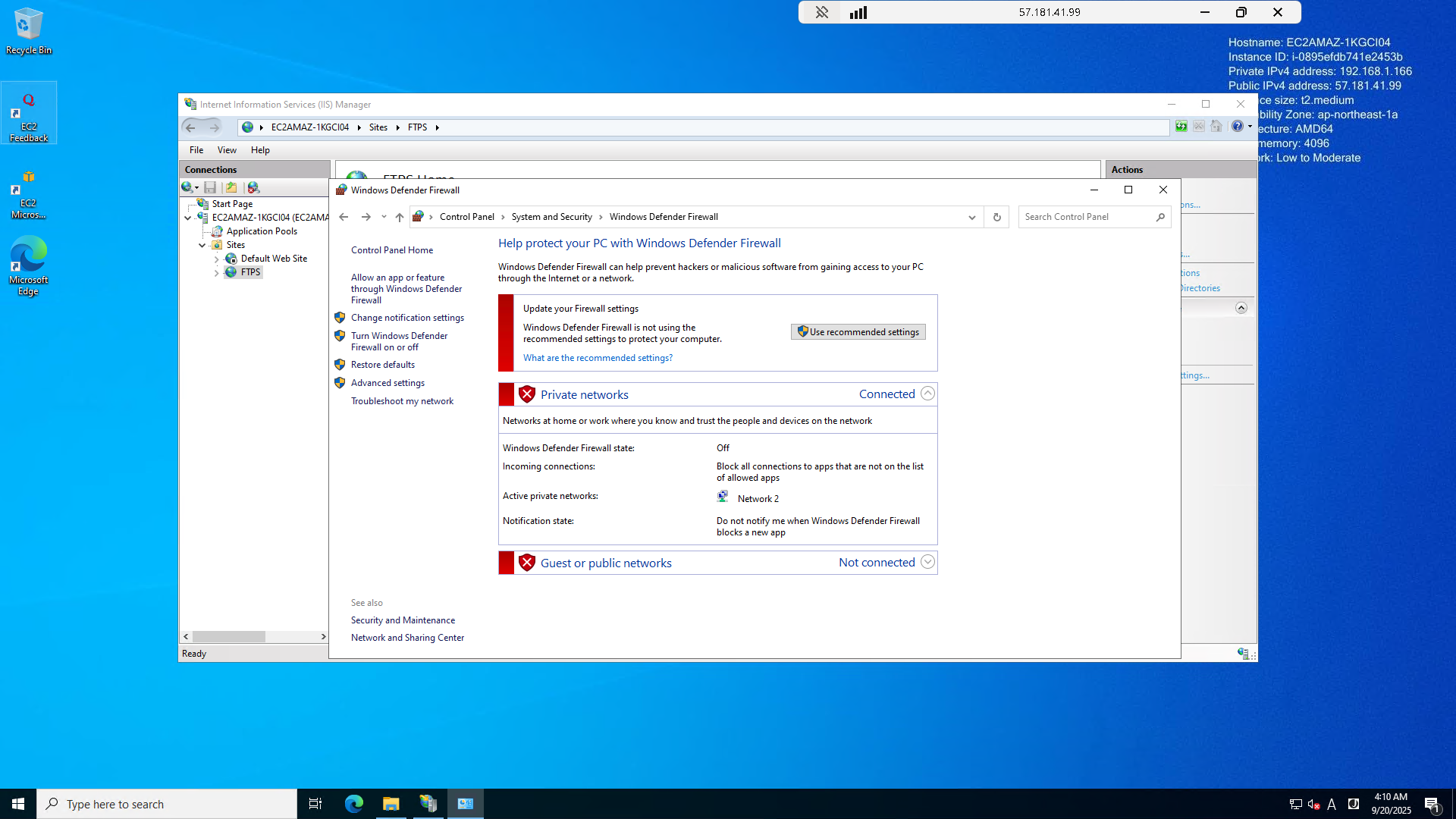This screenshot has width=1456, height=819.
Task: Open the address bar history dropdown
Action: pos(971,217)
